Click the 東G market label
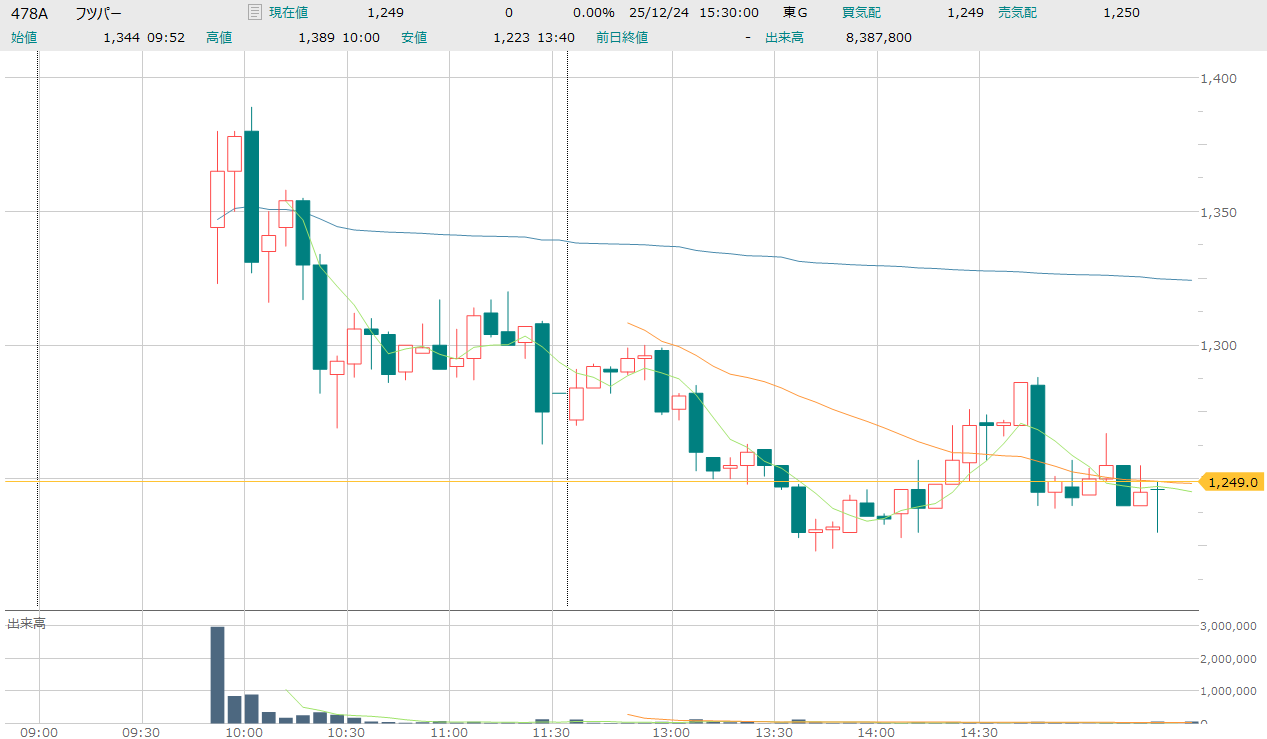The image size is (1267, 739). point(795,13)
